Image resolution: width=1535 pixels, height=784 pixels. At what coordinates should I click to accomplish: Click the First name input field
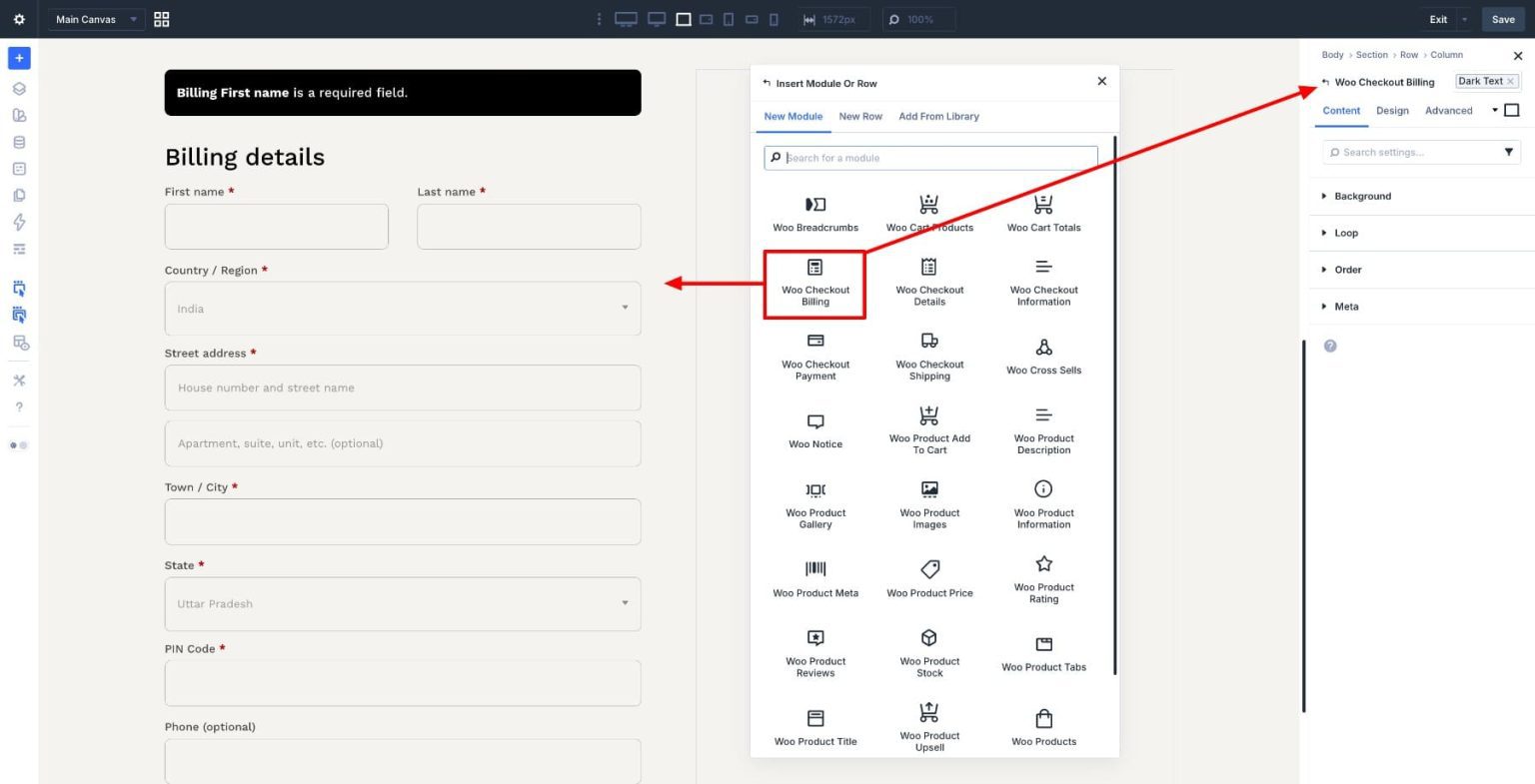click(x=277, y=227)
